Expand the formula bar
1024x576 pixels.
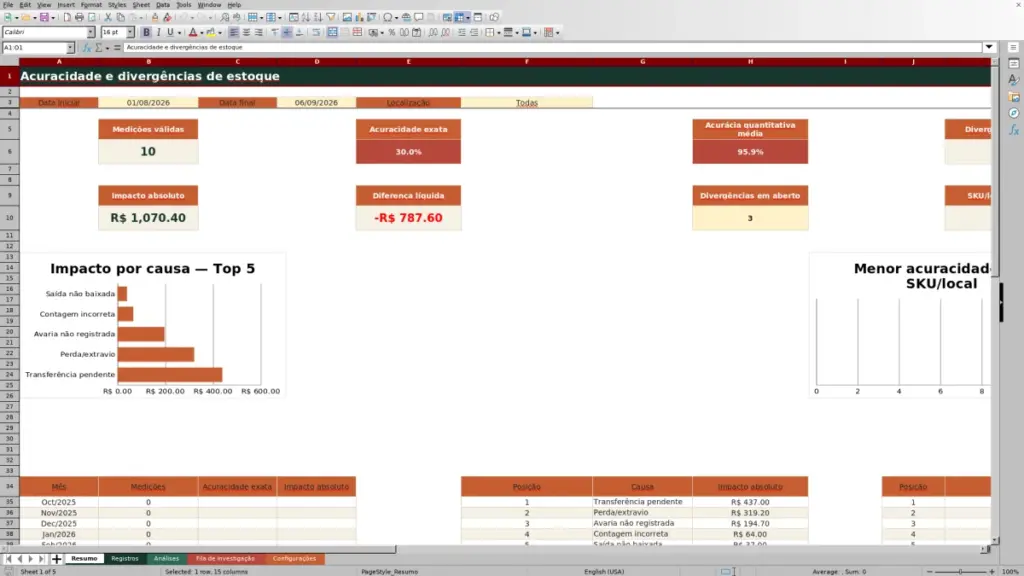(989, 48)
